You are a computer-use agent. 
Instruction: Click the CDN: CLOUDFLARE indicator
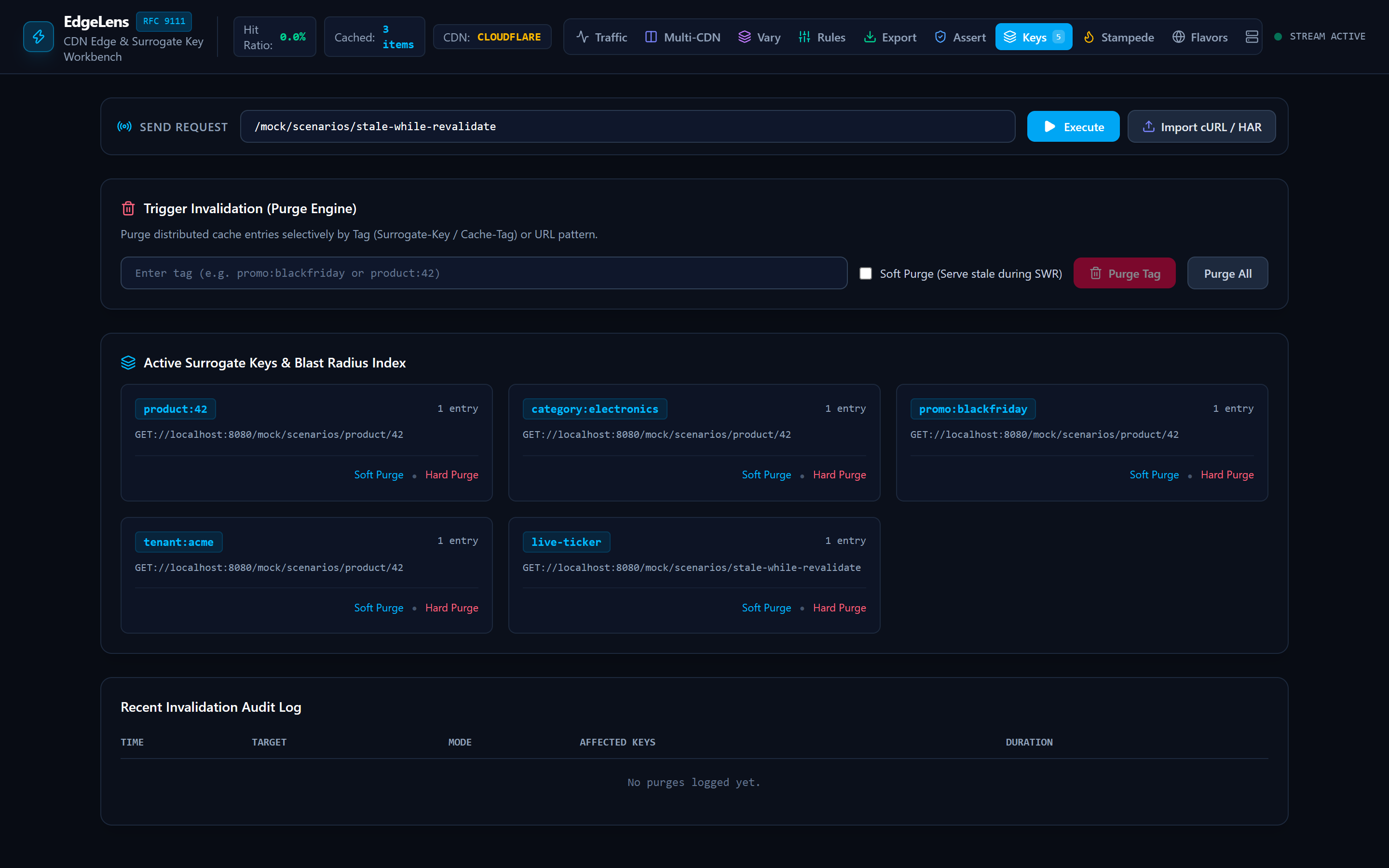tap(492, 37)
